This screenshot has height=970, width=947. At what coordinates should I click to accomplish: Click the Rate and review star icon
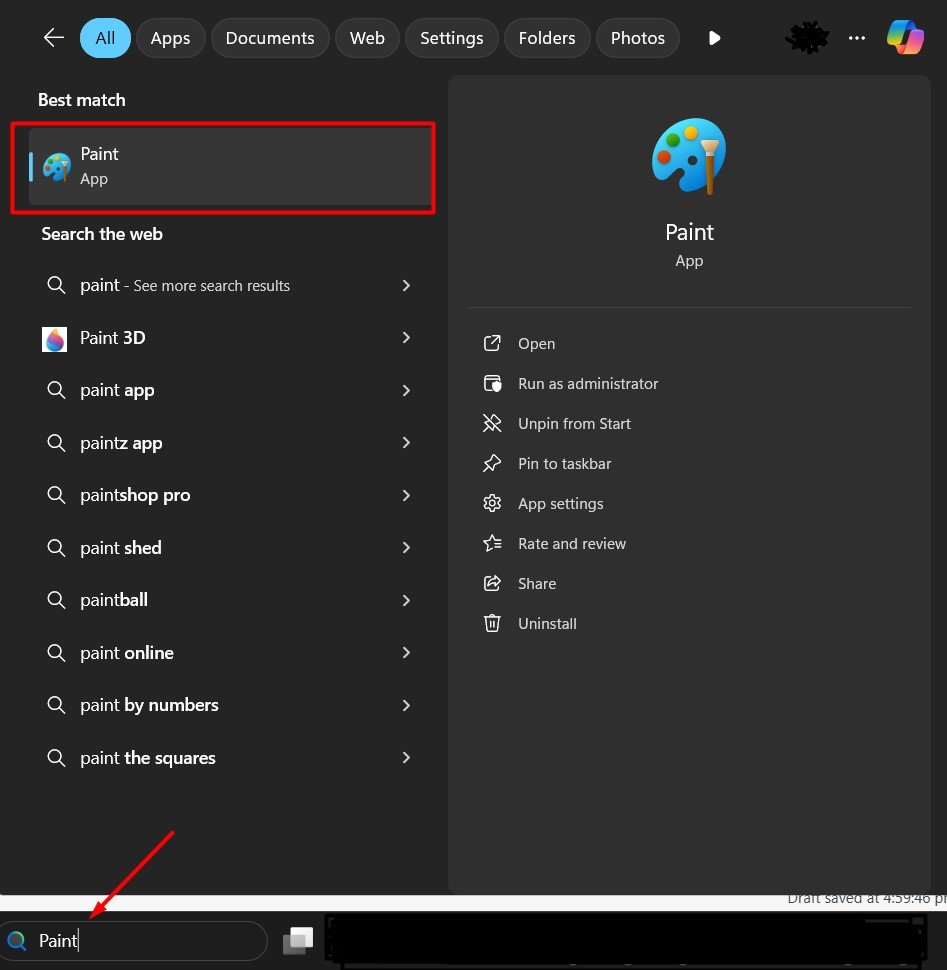pos(492,543)
